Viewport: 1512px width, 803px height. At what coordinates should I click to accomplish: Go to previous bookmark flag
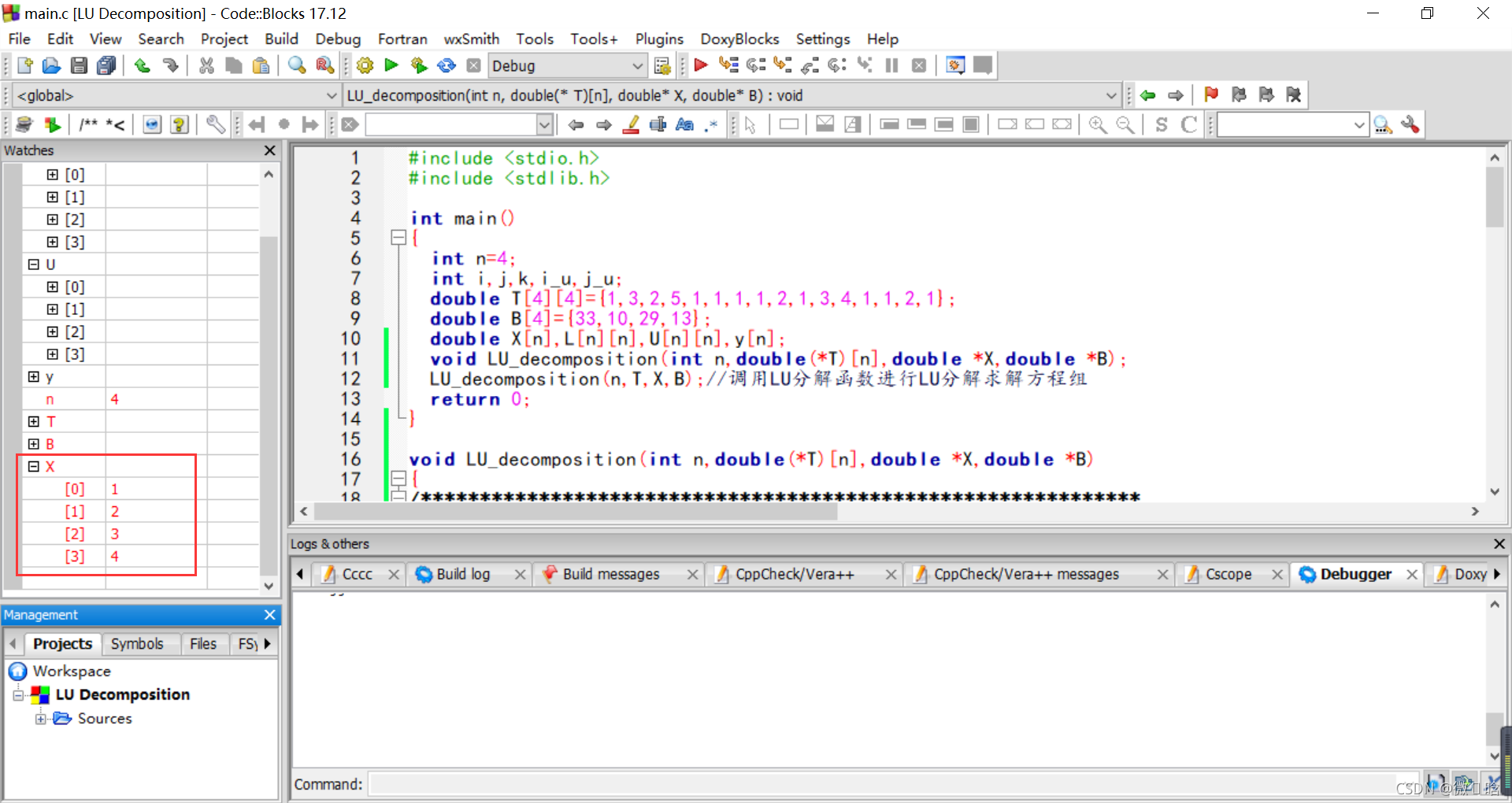1239,95
